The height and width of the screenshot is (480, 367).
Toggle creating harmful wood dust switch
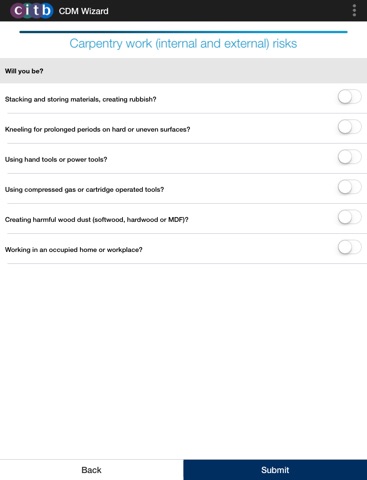[349, 217]
